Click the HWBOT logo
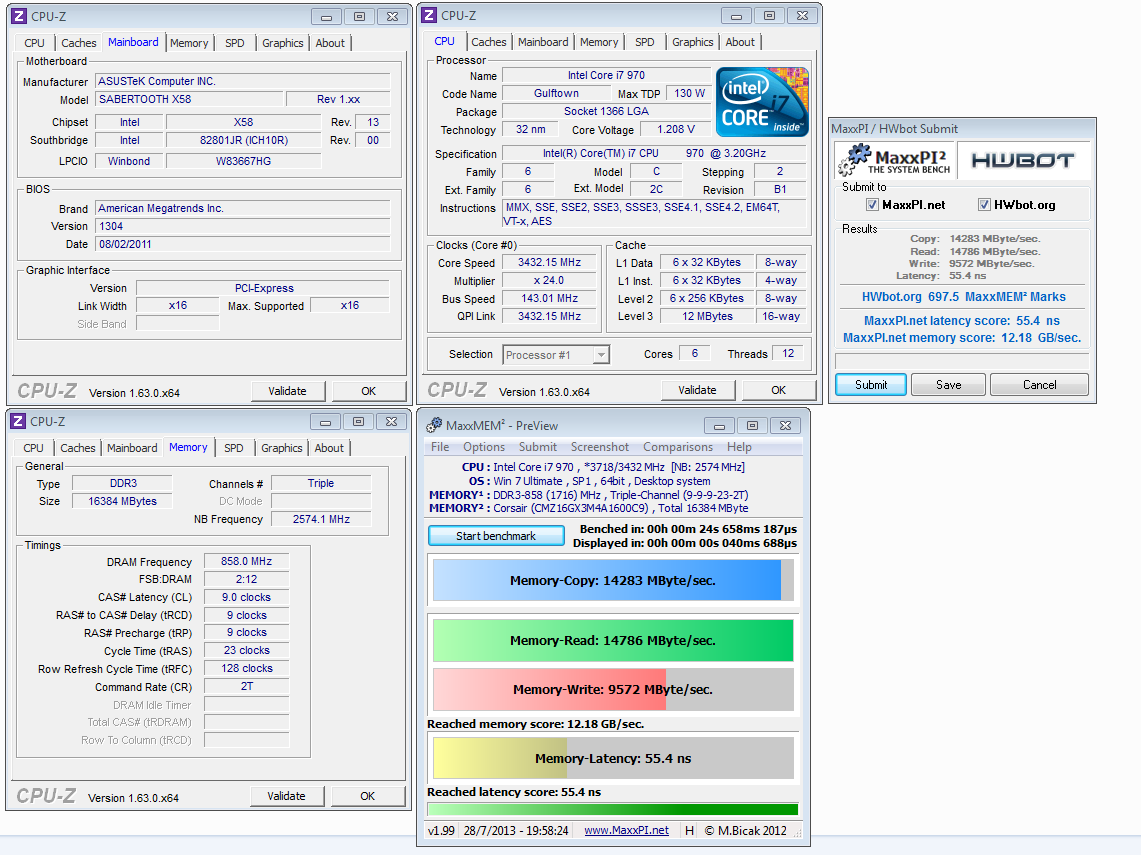1141x855 pixels. tap(1022, 160)
